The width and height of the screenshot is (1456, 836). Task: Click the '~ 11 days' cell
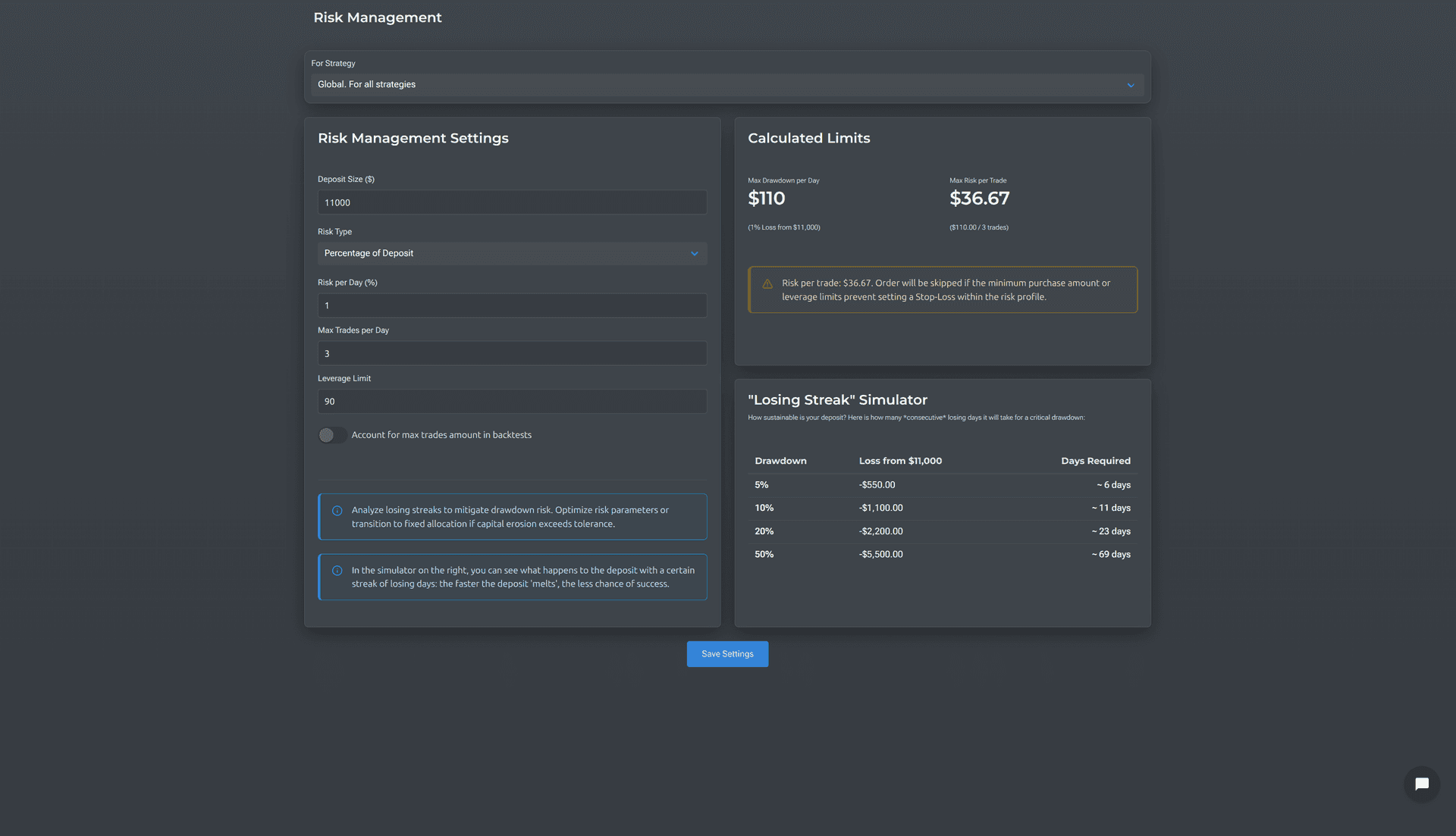coord(1111,508)
